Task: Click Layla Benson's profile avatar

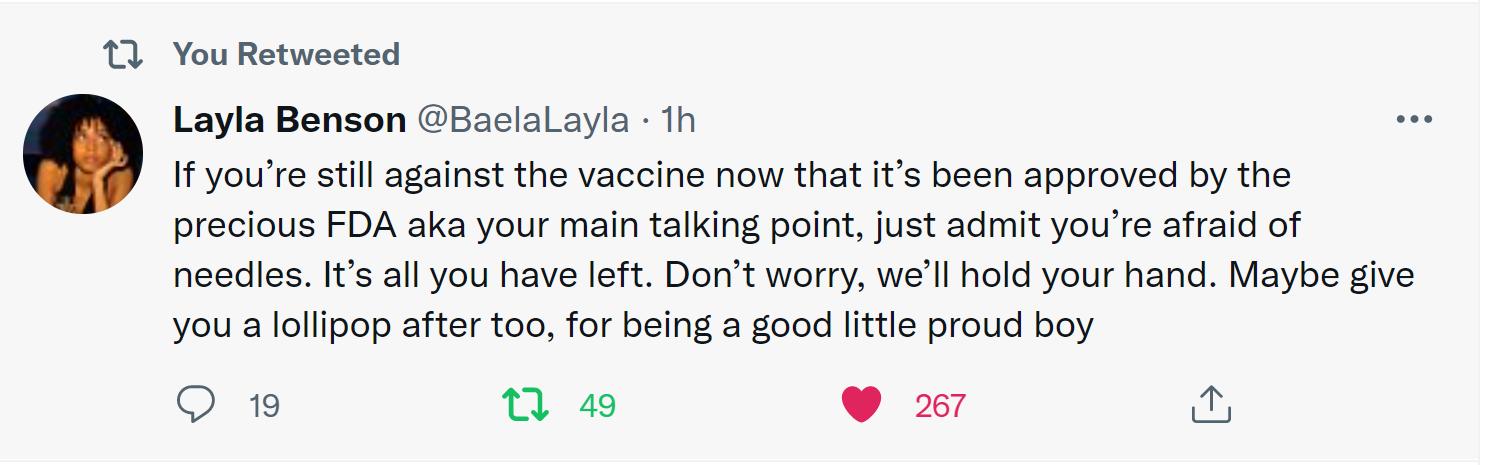Action: coord(83,154)
